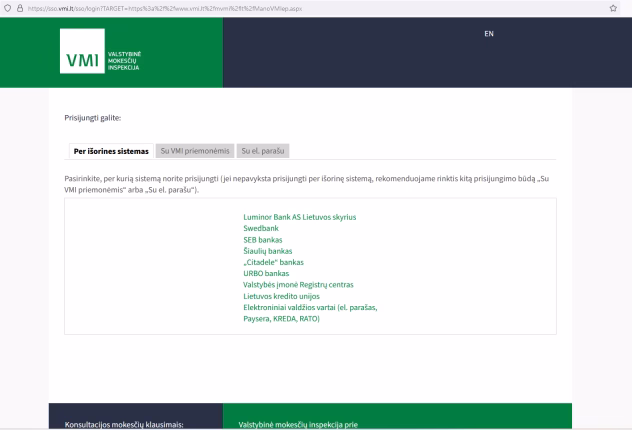Open Valstybės įmonė Registrų centras link
The width and height of the screenshot is (632, 430).
(298, 285)
